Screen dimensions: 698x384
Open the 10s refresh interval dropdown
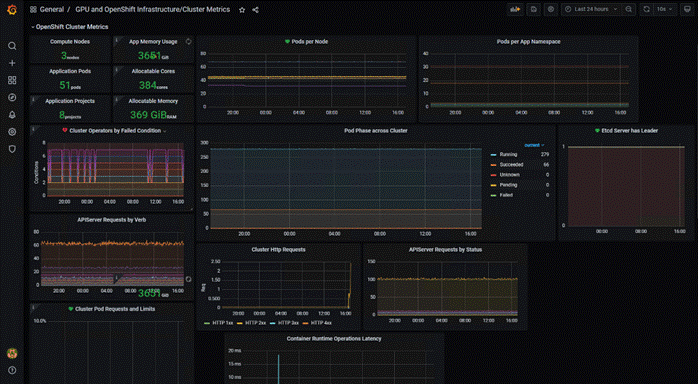(666, 9)
